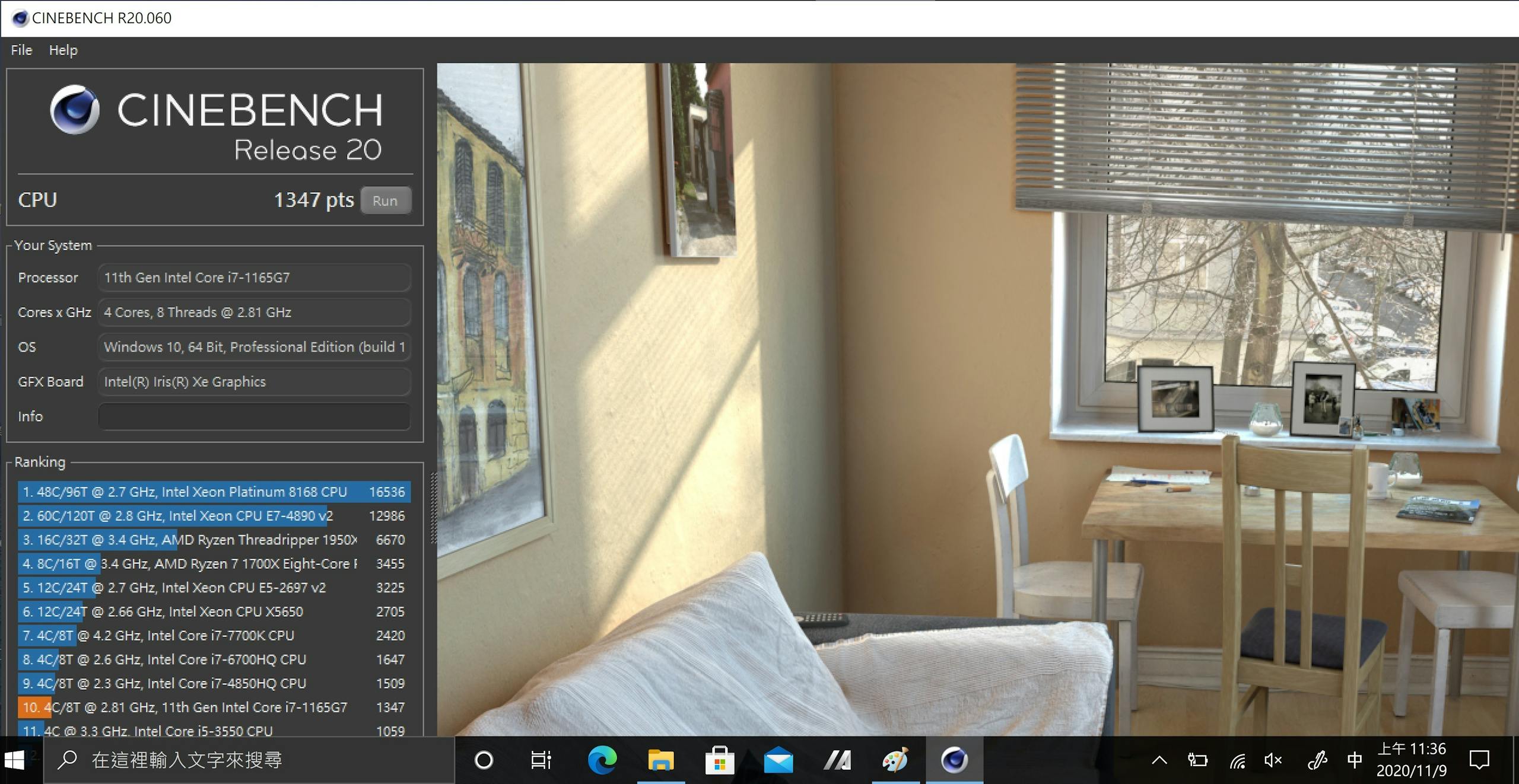The width and height of the screenshot is (1519, 784).
Task: Open Paint palette app on taskbar
Action: [895, 760]
